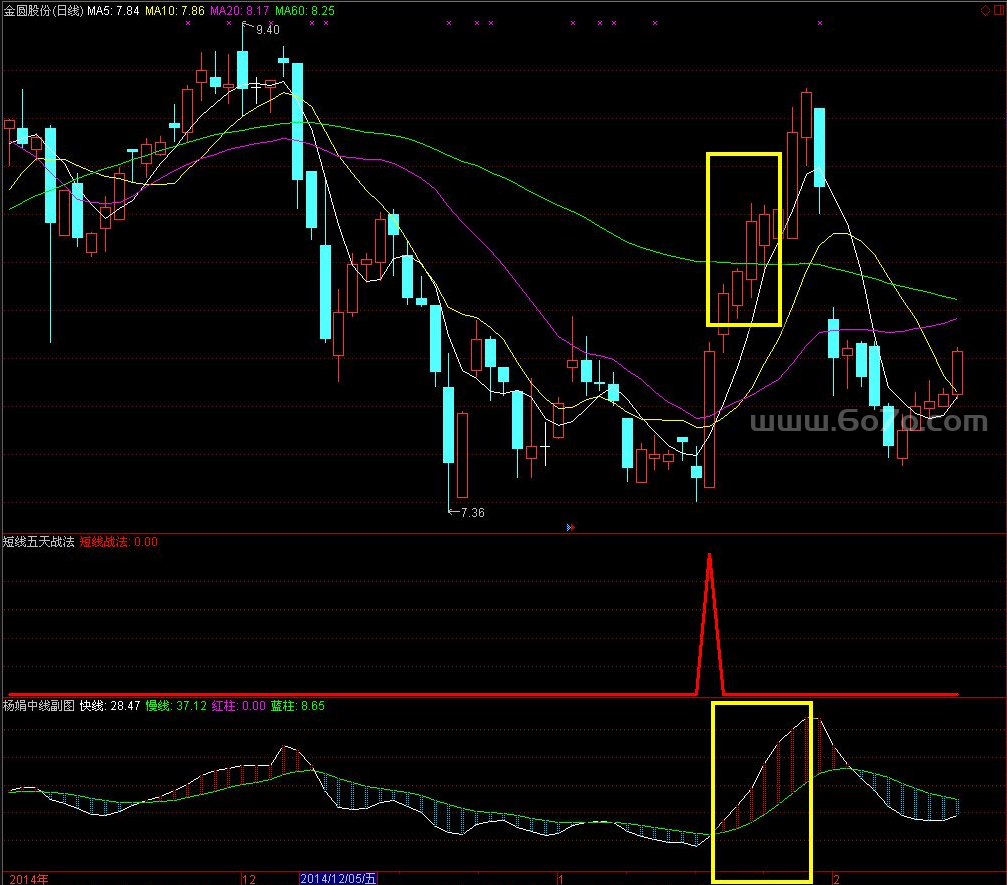Select the MA20: 8.17 indicator label
Screen dimensions: 1007x885
pos(240,10)
